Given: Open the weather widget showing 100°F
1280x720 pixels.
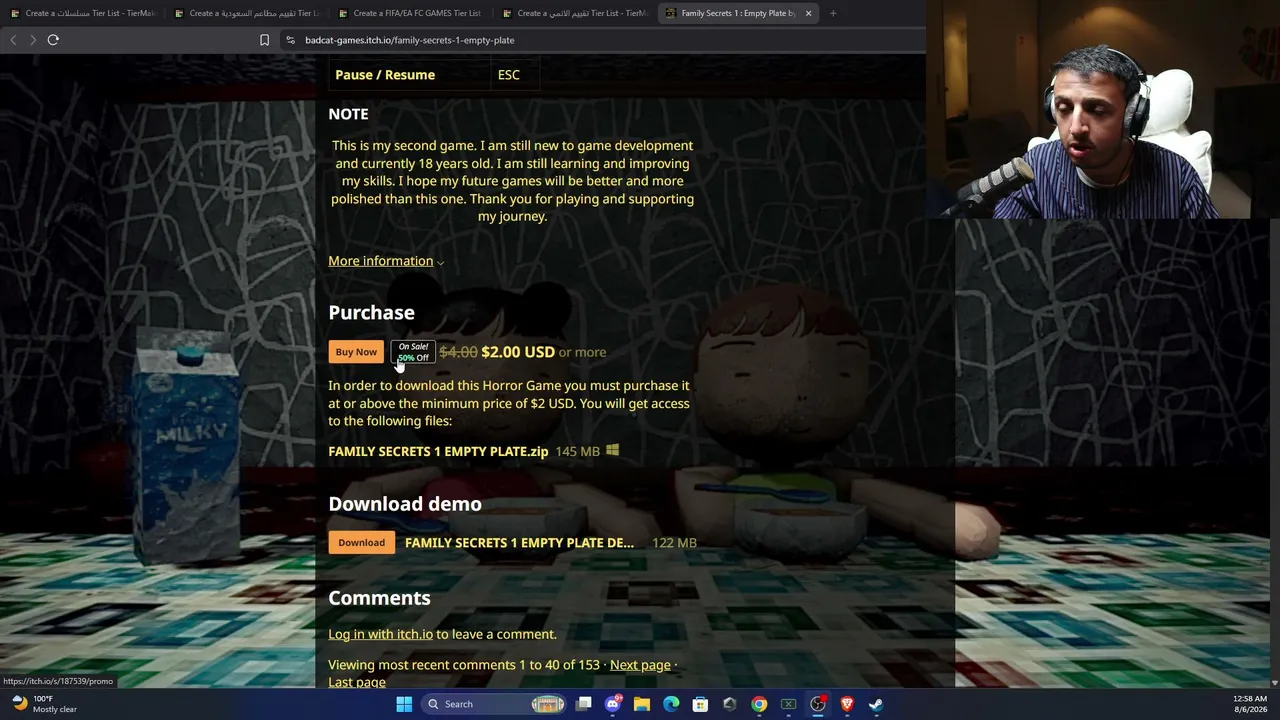Looking at the screenshot, I should tap(42, 704).
